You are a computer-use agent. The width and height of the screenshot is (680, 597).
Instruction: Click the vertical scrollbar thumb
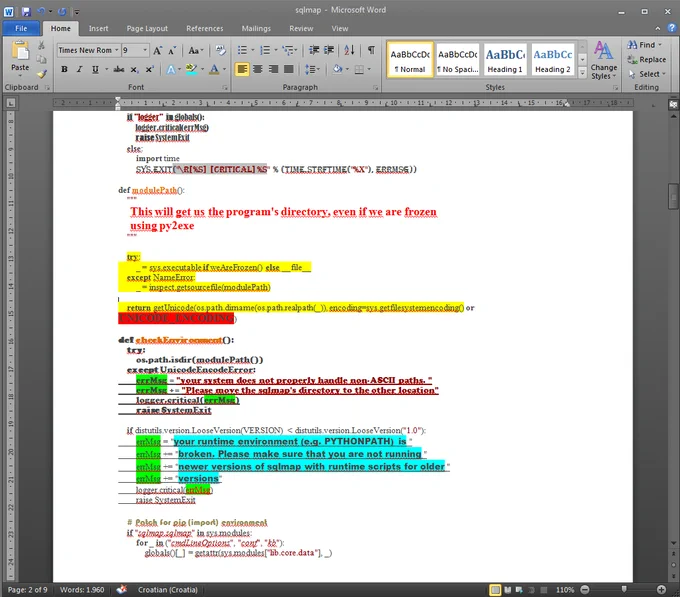673,196
